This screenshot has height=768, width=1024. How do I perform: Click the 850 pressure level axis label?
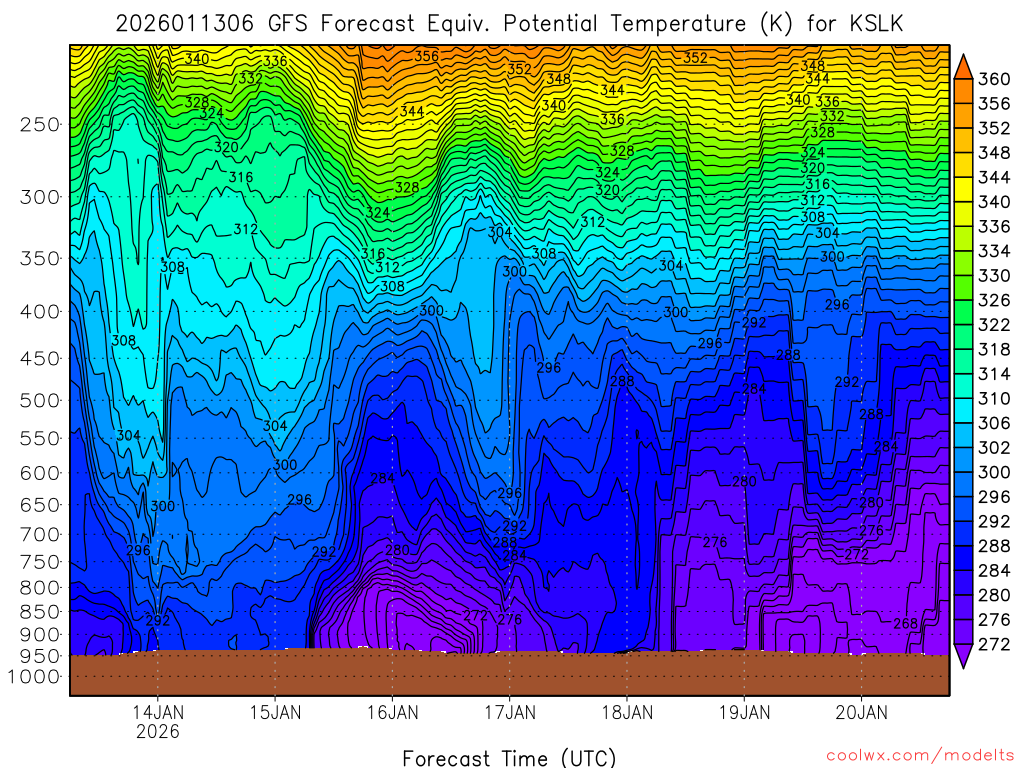[40, 611]
